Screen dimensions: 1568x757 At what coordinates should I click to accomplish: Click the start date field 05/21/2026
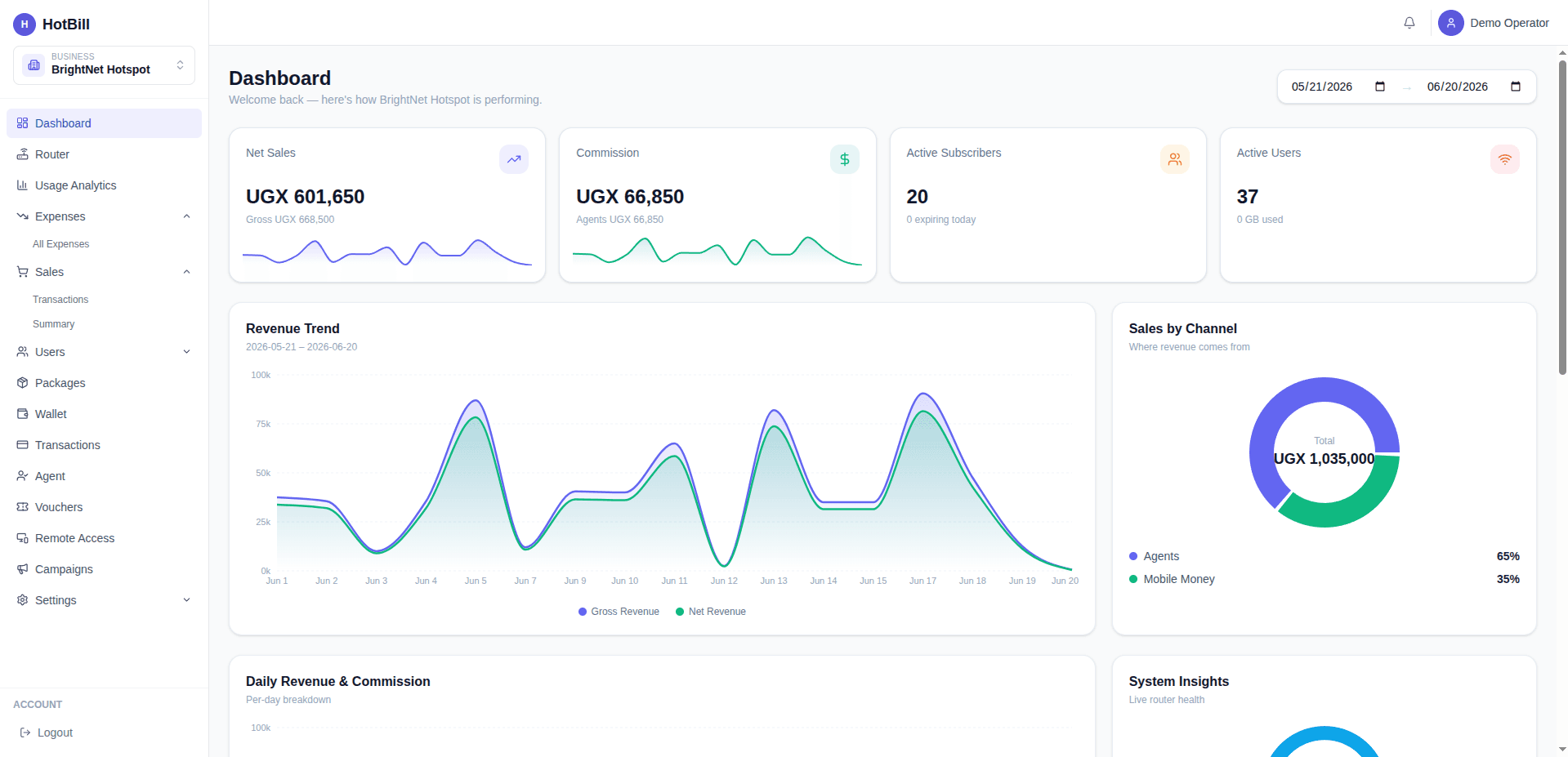pyautogui.click(x=1338, y=87)
